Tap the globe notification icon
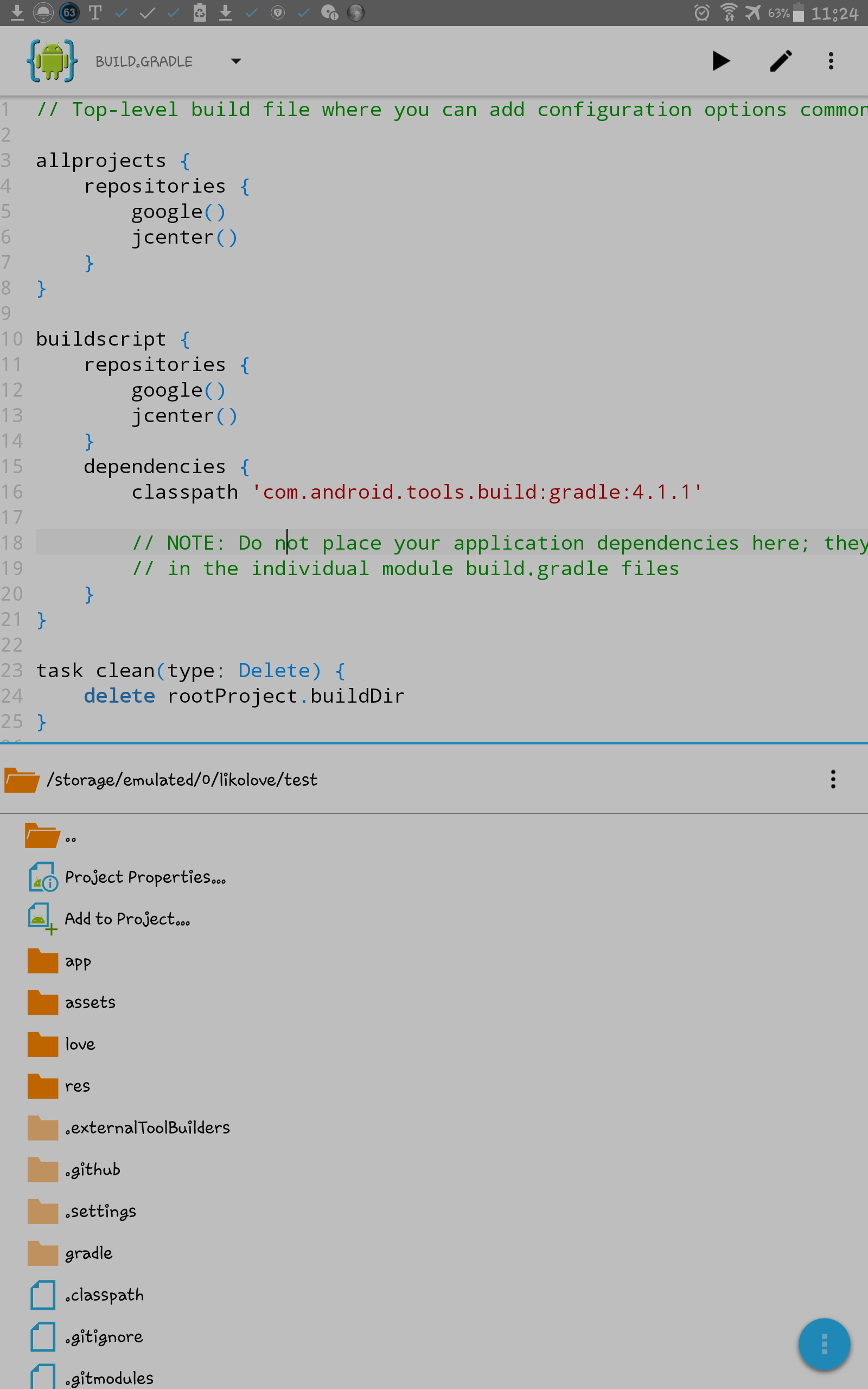 [356, 12]
